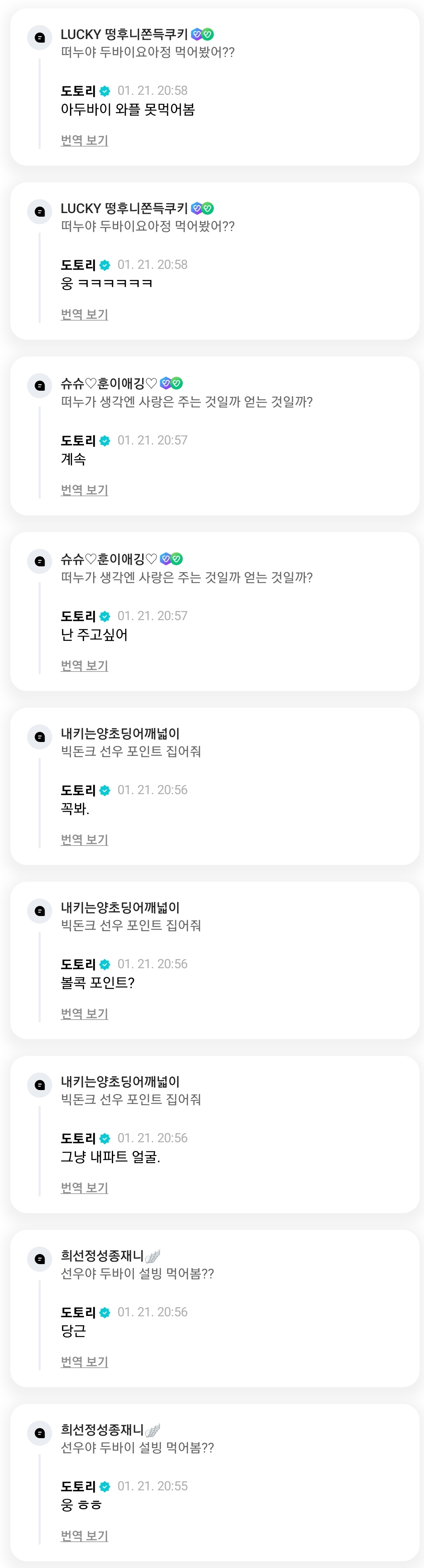424x1568 pixels.
Task: Open 번역 보기 under "아두바이 와플 못먹어봄"
Action: pos(84,140)
